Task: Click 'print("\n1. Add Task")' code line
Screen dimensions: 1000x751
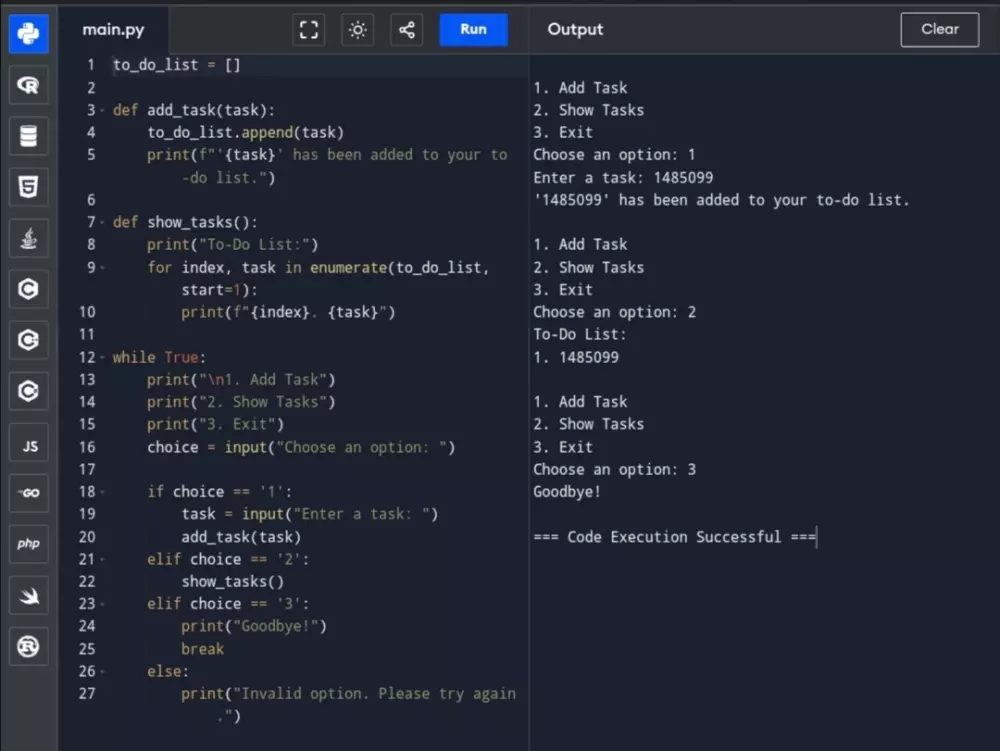Action: click(x=241, y=380)
